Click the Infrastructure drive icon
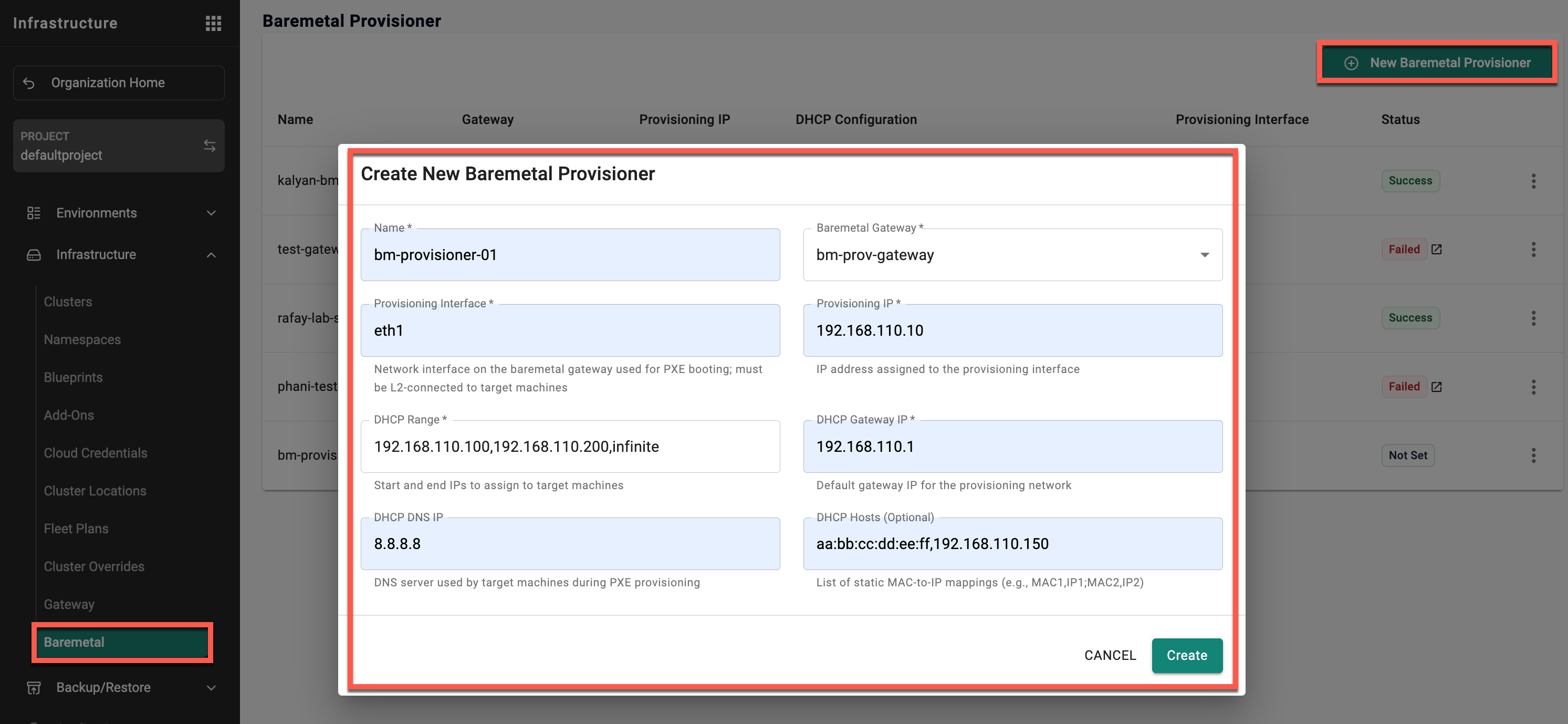The width and height of the screenshot is (1568, 724). 34,254
